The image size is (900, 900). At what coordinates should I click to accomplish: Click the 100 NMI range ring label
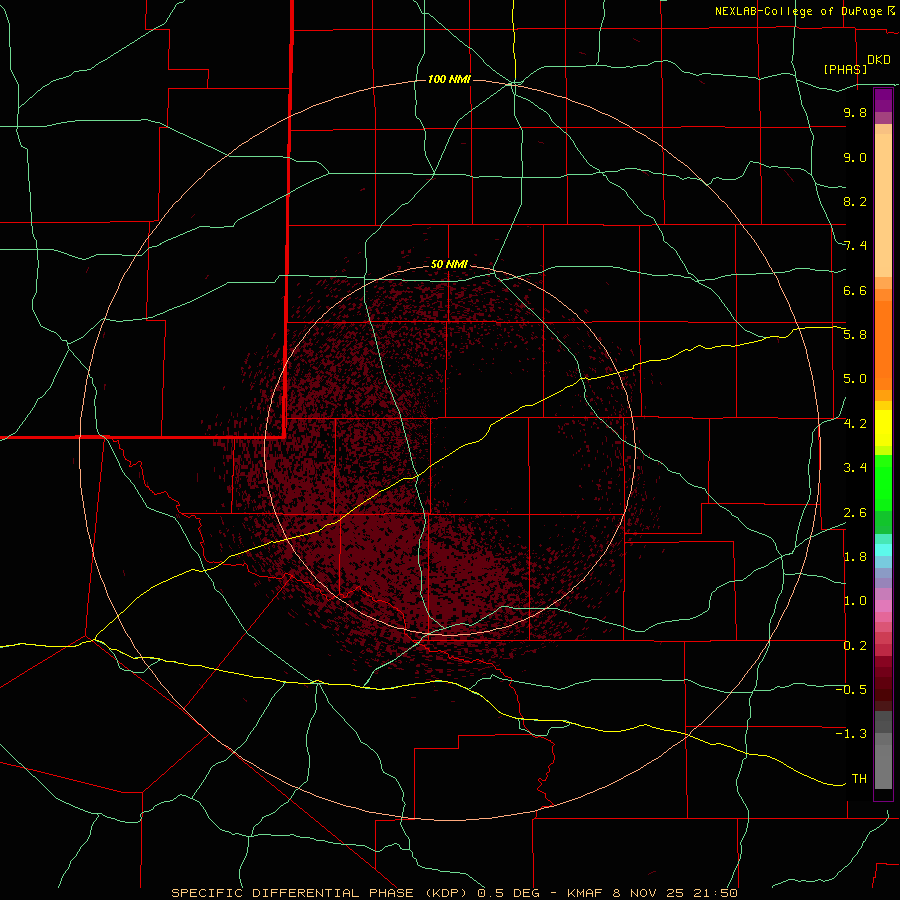click(449, 79)
